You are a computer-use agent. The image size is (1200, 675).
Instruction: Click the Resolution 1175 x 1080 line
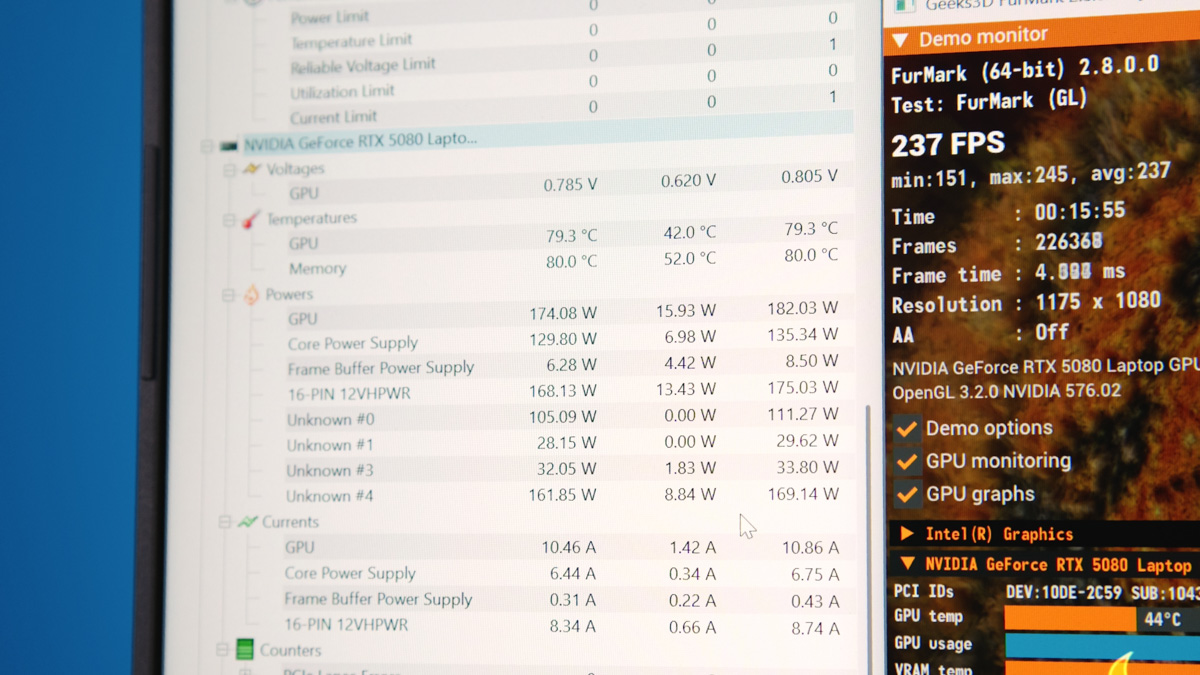click(x=1027, y=303)
